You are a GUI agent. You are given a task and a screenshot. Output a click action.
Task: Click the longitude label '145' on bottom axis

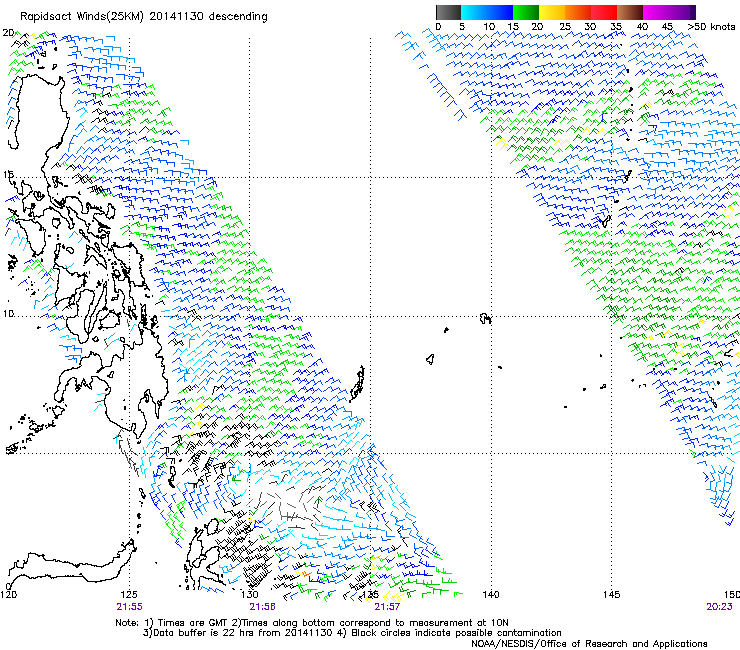(611, 594)
